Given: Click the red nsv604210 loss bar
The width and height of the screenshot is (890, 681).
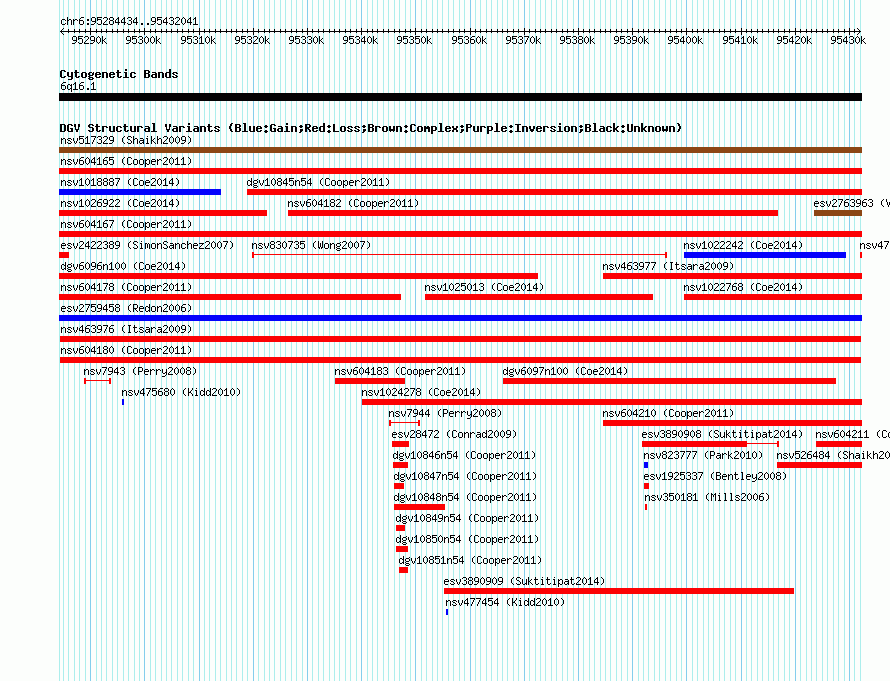Looking at the screenshot, I should click(x=732, y=423).
